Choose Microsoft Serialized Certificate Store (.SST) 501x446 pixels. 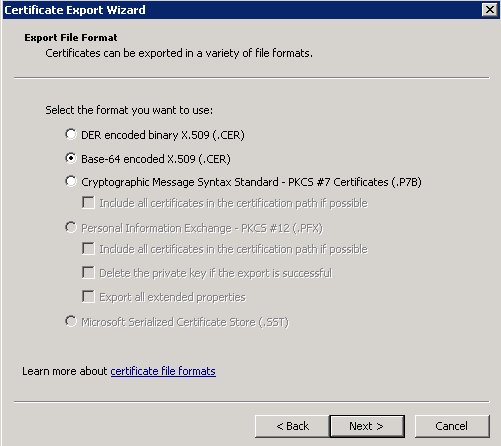click(x=71, y=321)
